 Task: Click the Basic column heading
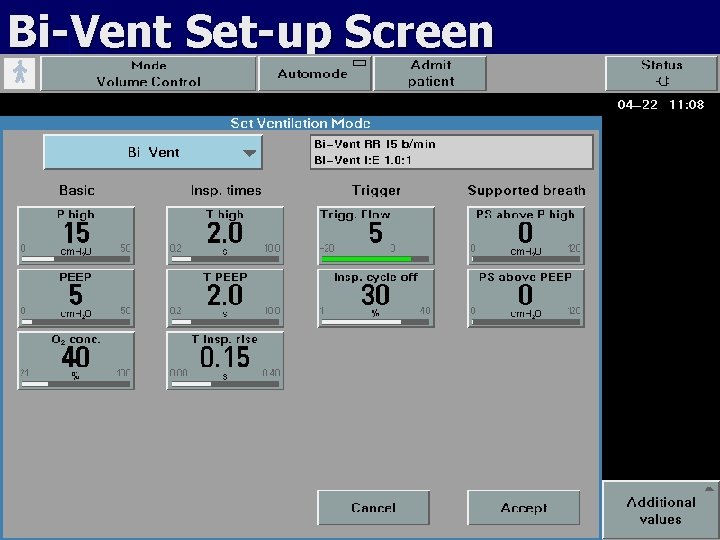click(x=77, y=190)
